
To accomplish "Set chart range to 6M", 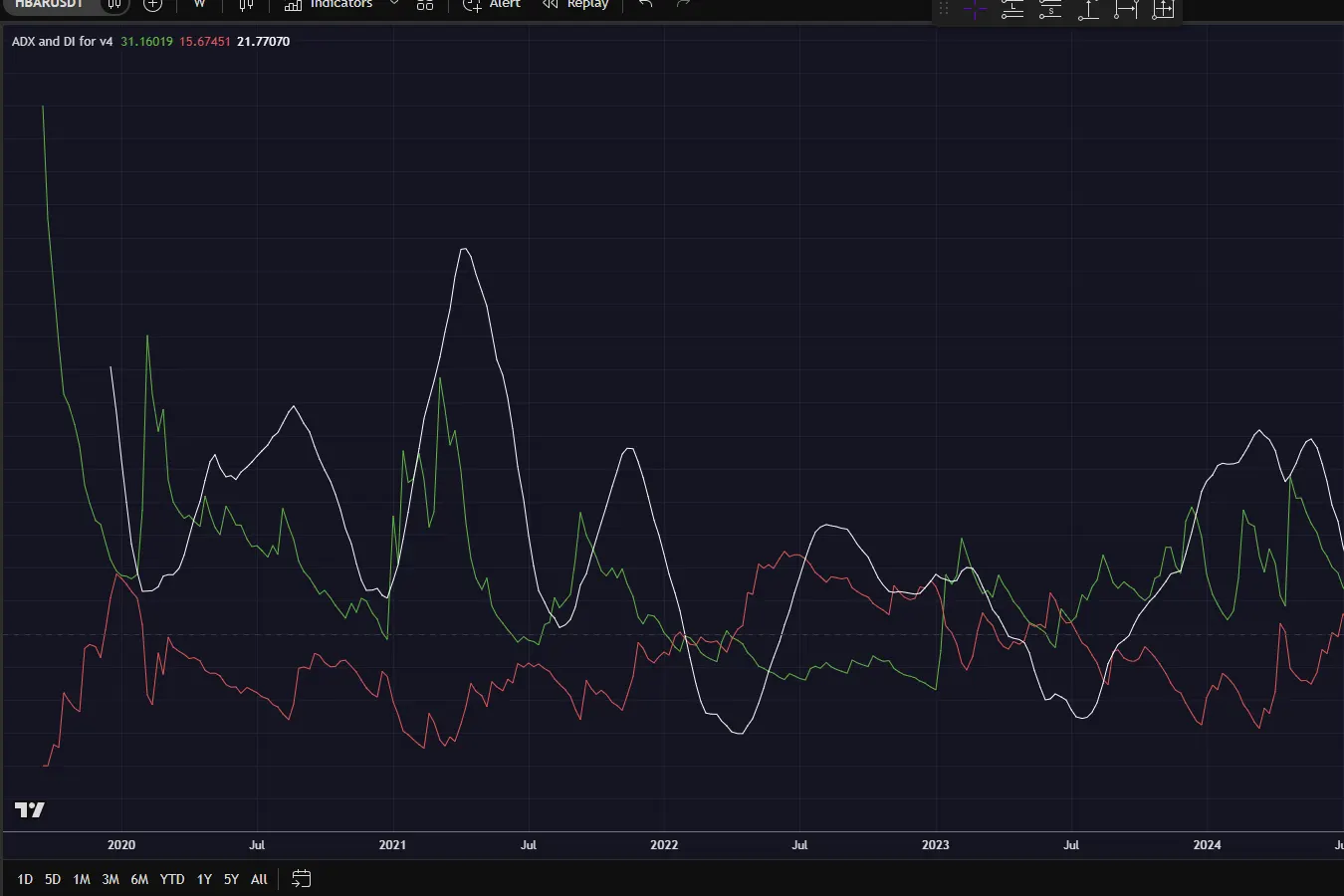I will (139, 879).
